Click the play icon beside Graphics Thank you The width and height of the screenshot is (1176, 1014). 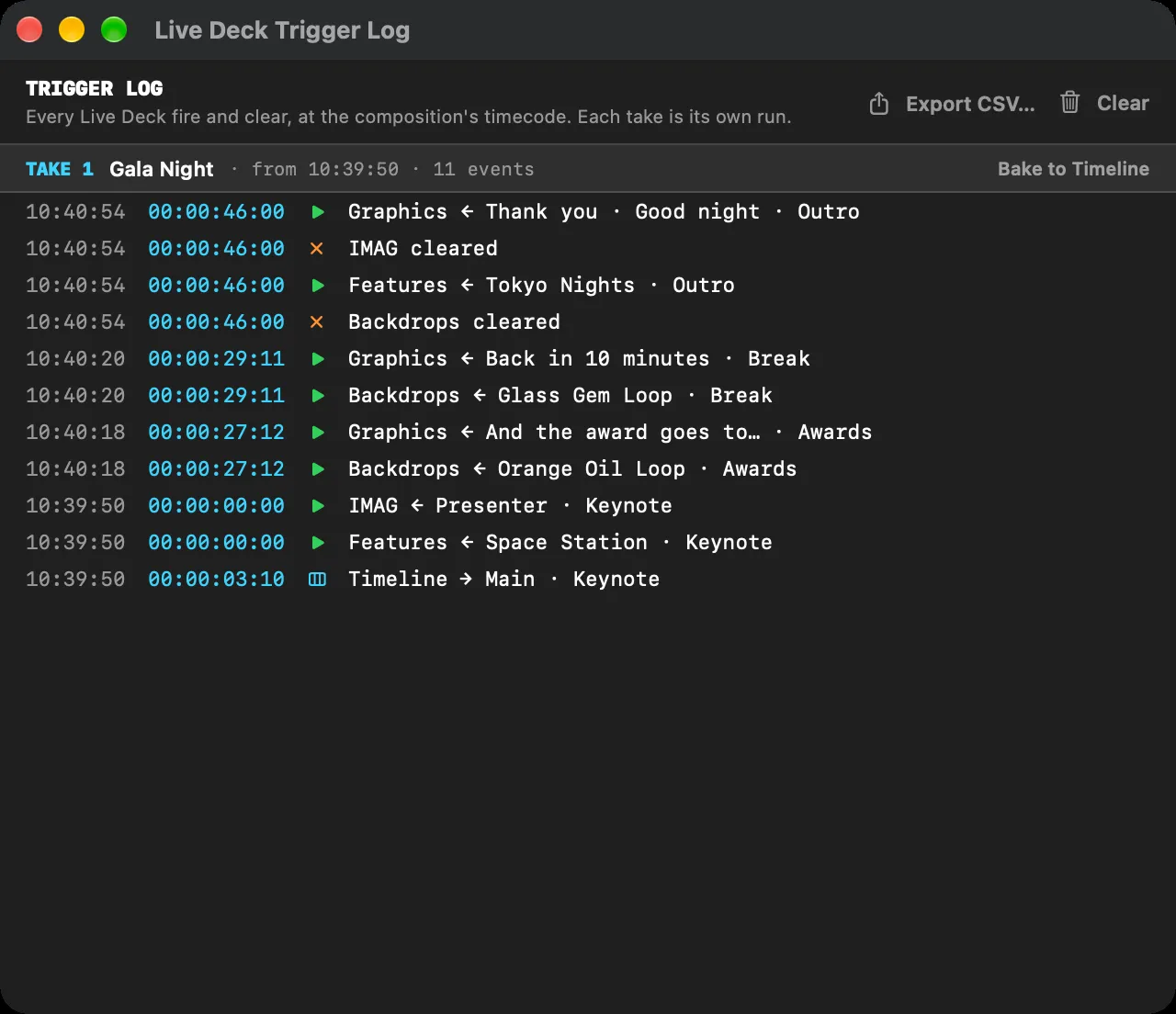click(318, 212)
